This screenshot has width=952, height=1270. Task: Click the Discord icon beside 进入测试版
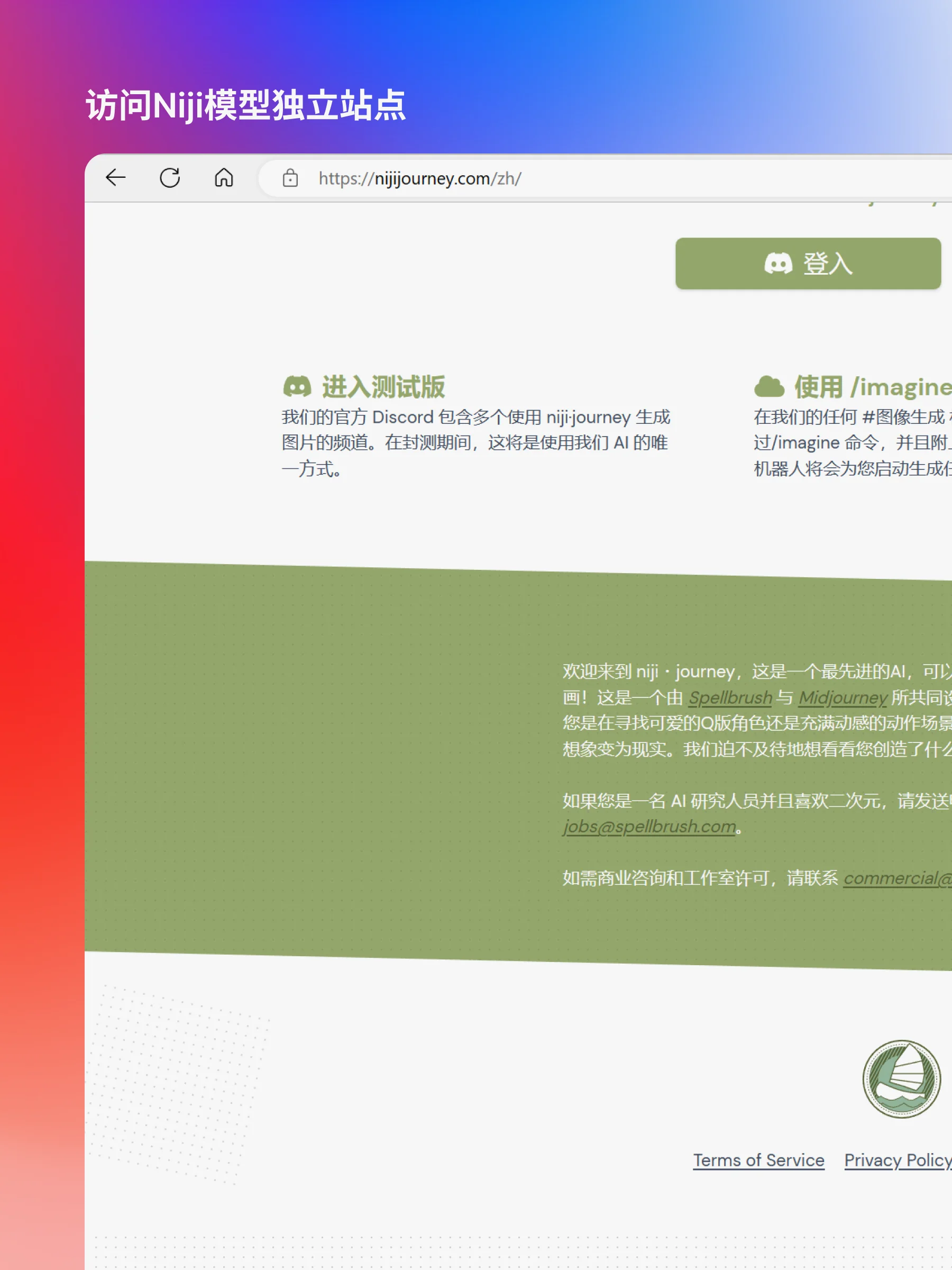click(297, 387)
